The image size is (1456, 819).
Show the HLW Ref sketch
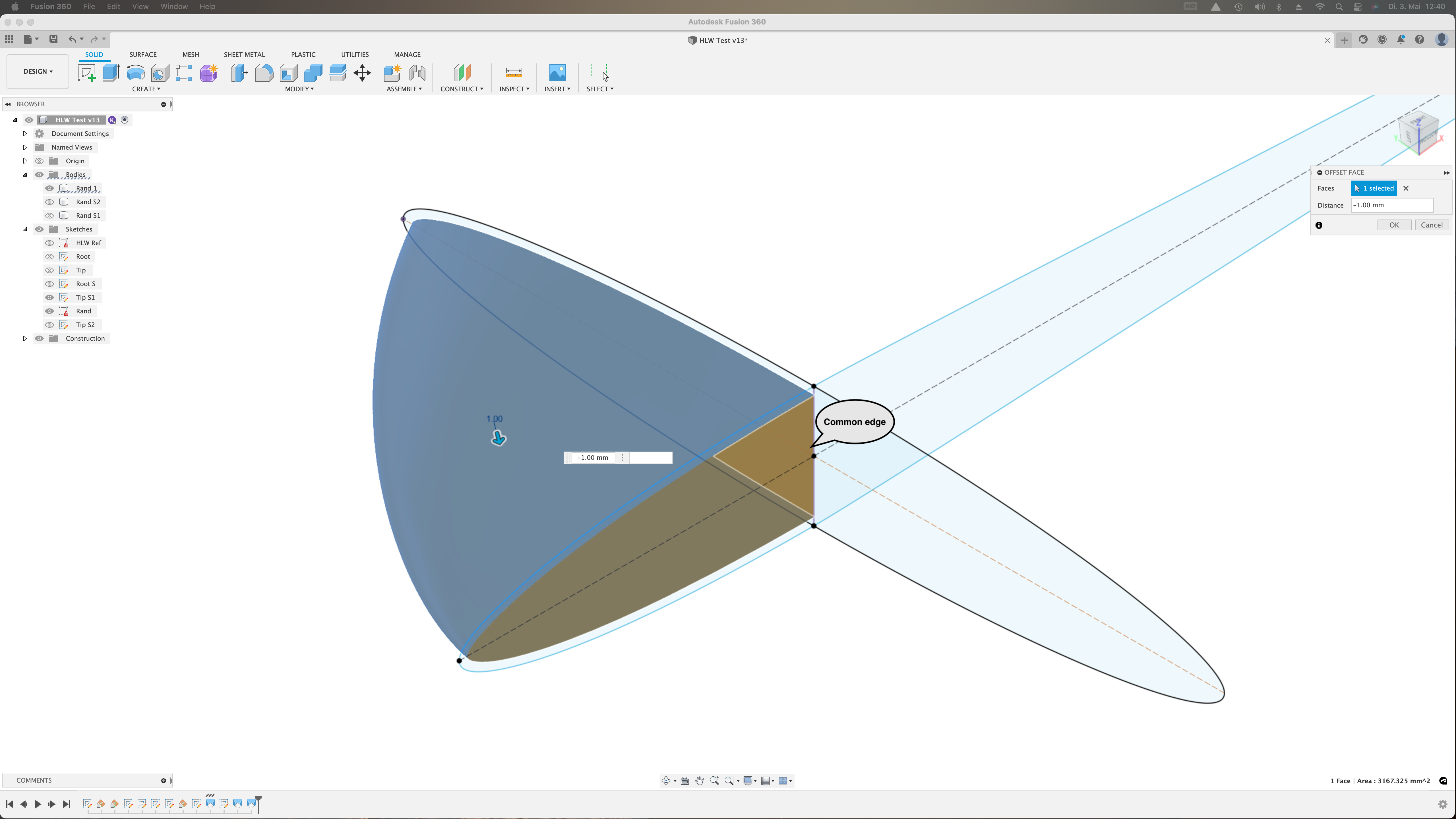click(x=50, y=243)
